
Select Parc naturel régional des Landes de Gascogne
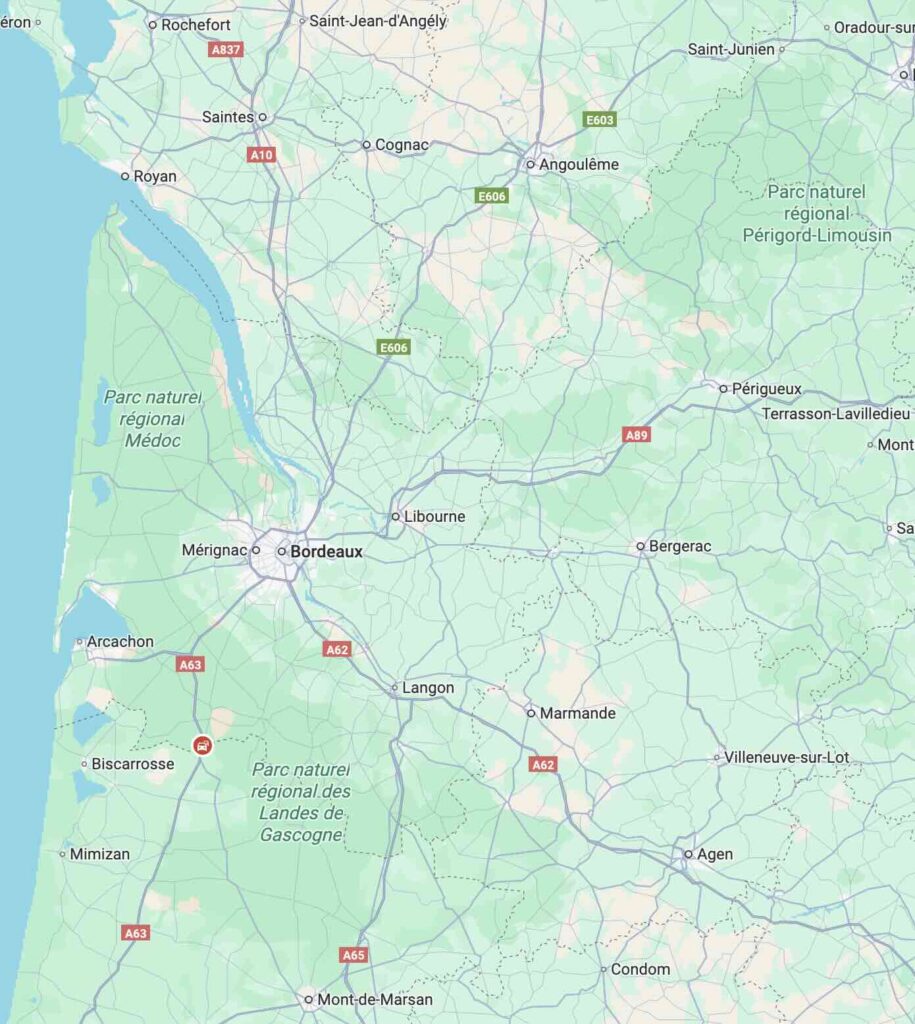pyautogui.click(x=301, y=802)
